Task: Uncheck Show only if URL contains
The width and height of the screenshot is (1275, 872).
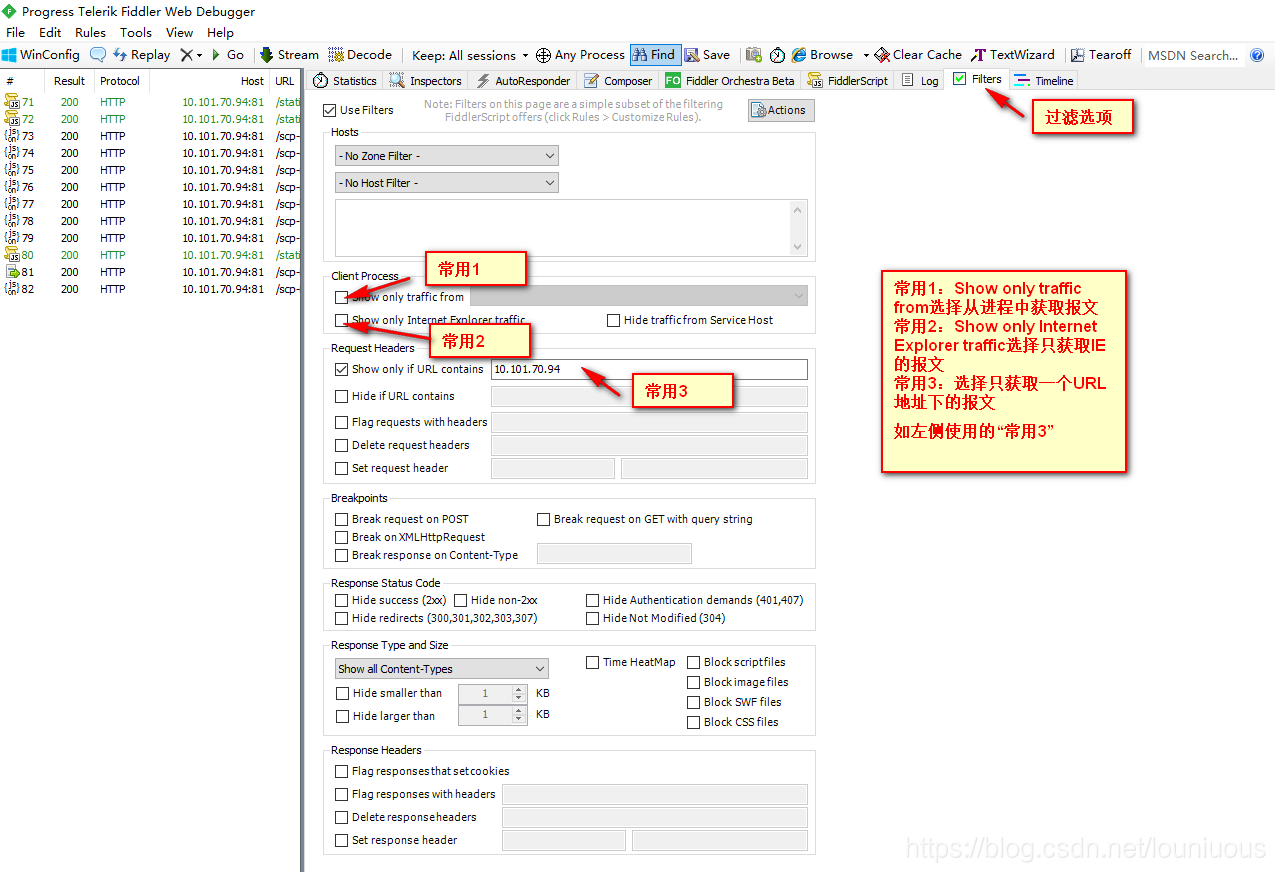Action: 342,369
